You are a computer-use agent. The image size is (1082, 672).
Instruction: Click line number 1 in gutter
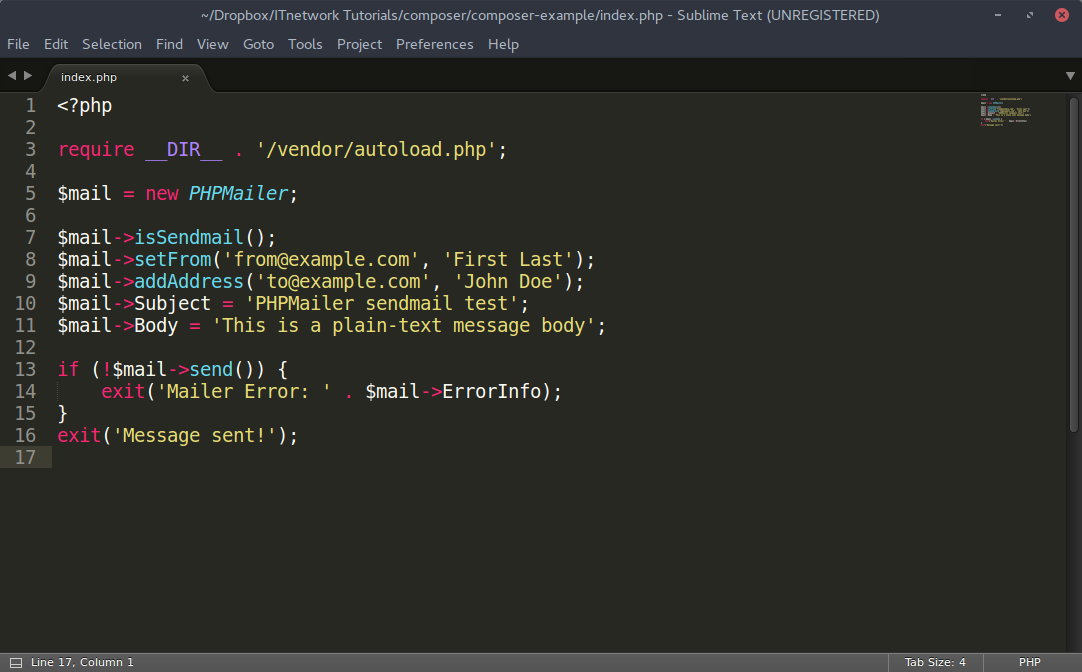coord(30,106)
